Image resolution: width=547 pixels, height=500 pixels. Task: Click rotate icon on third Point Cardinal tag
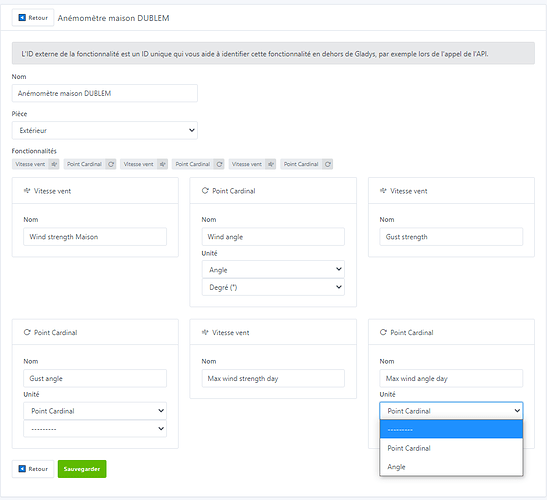click(x=328, y=164)
